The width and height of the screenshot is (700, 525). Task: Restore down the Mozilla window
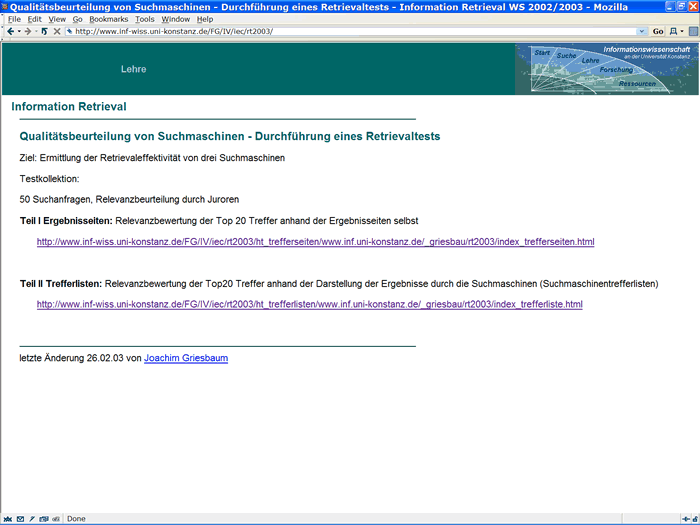click(x=682, y=6)
